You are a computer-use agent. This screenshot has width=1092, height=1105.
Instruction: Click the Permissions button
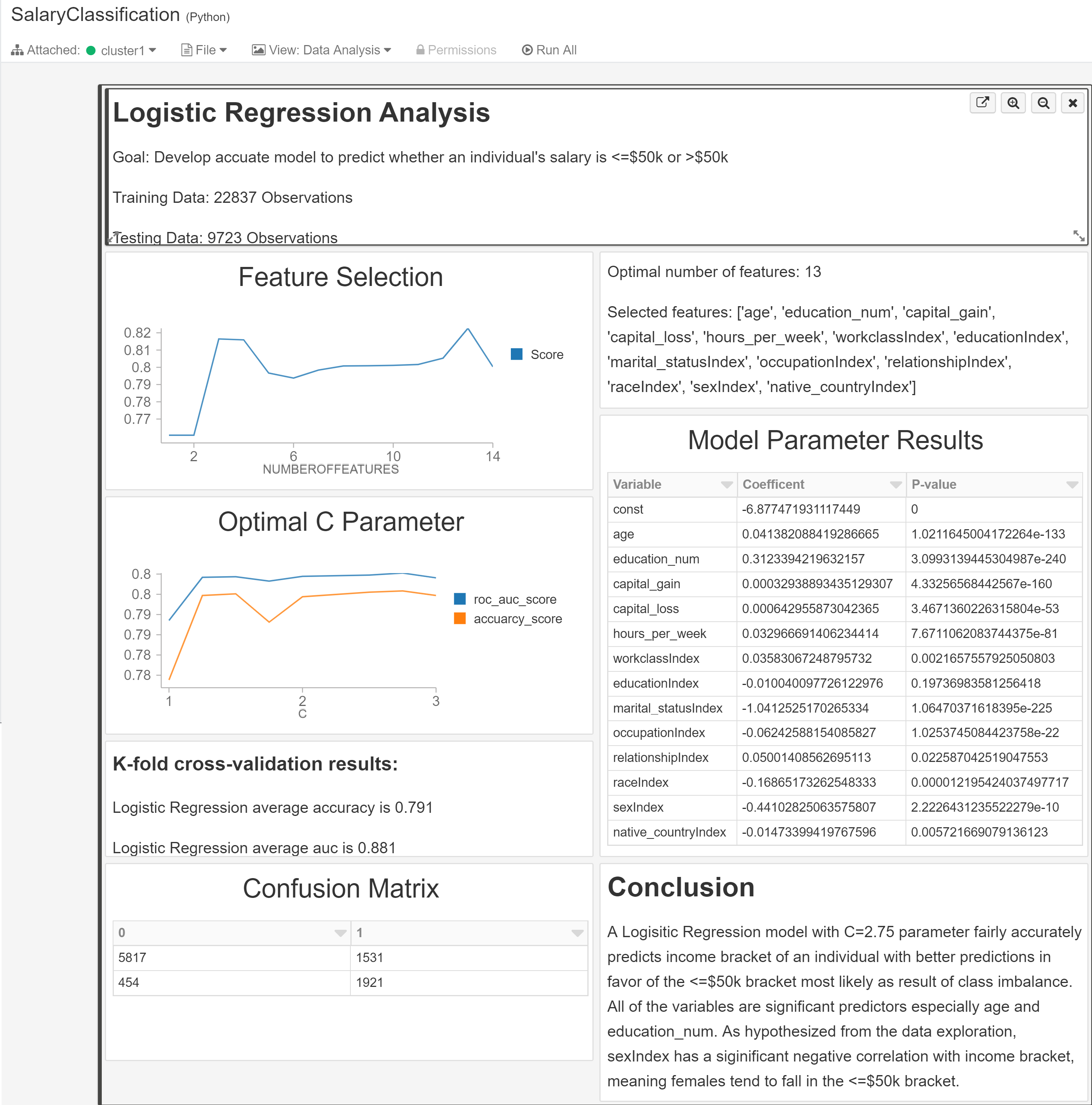pos(456,51)
